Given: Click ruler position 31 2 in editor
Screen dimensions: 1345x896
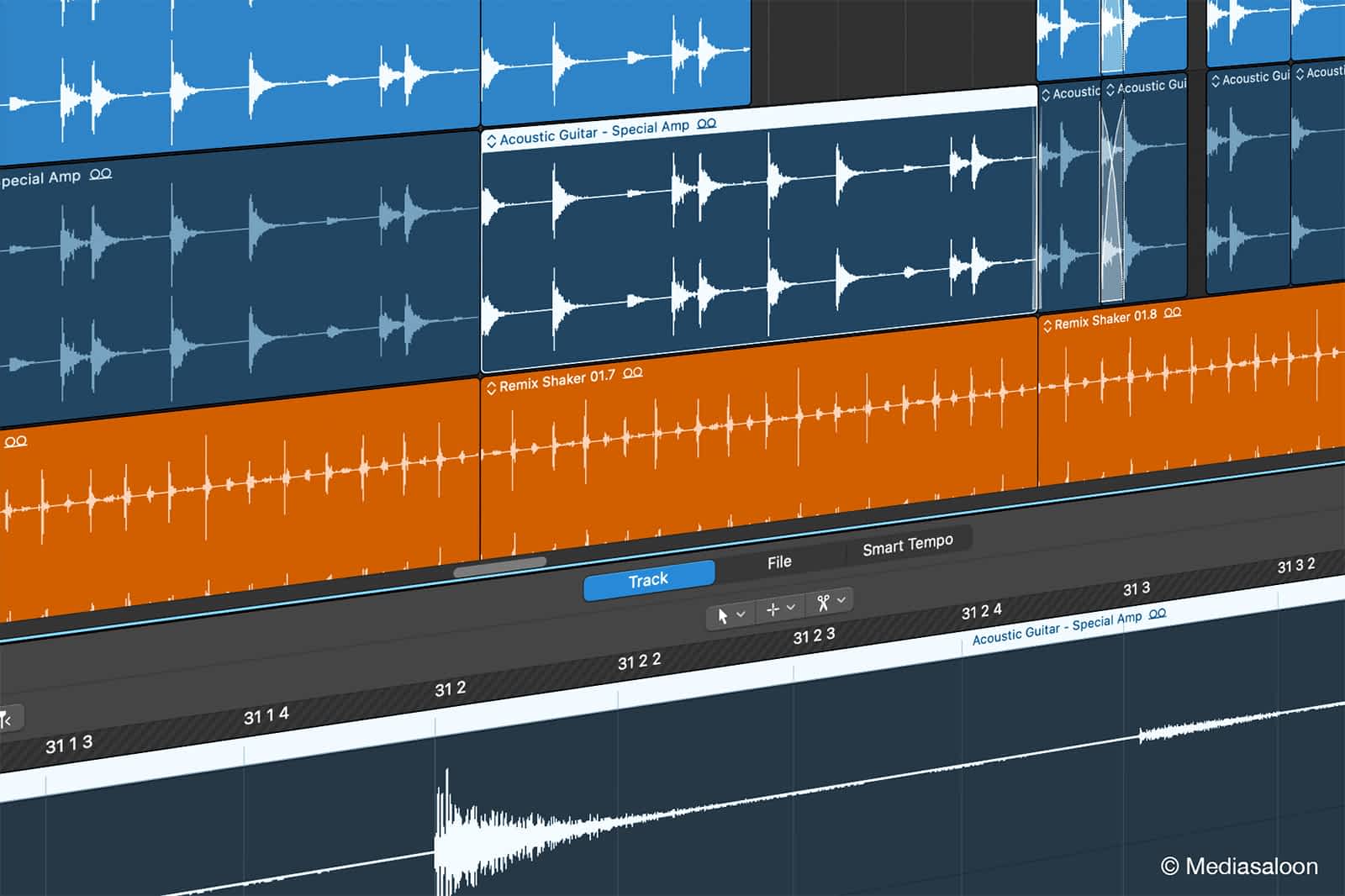Looking at the screenshot, I should coord(450,690).
